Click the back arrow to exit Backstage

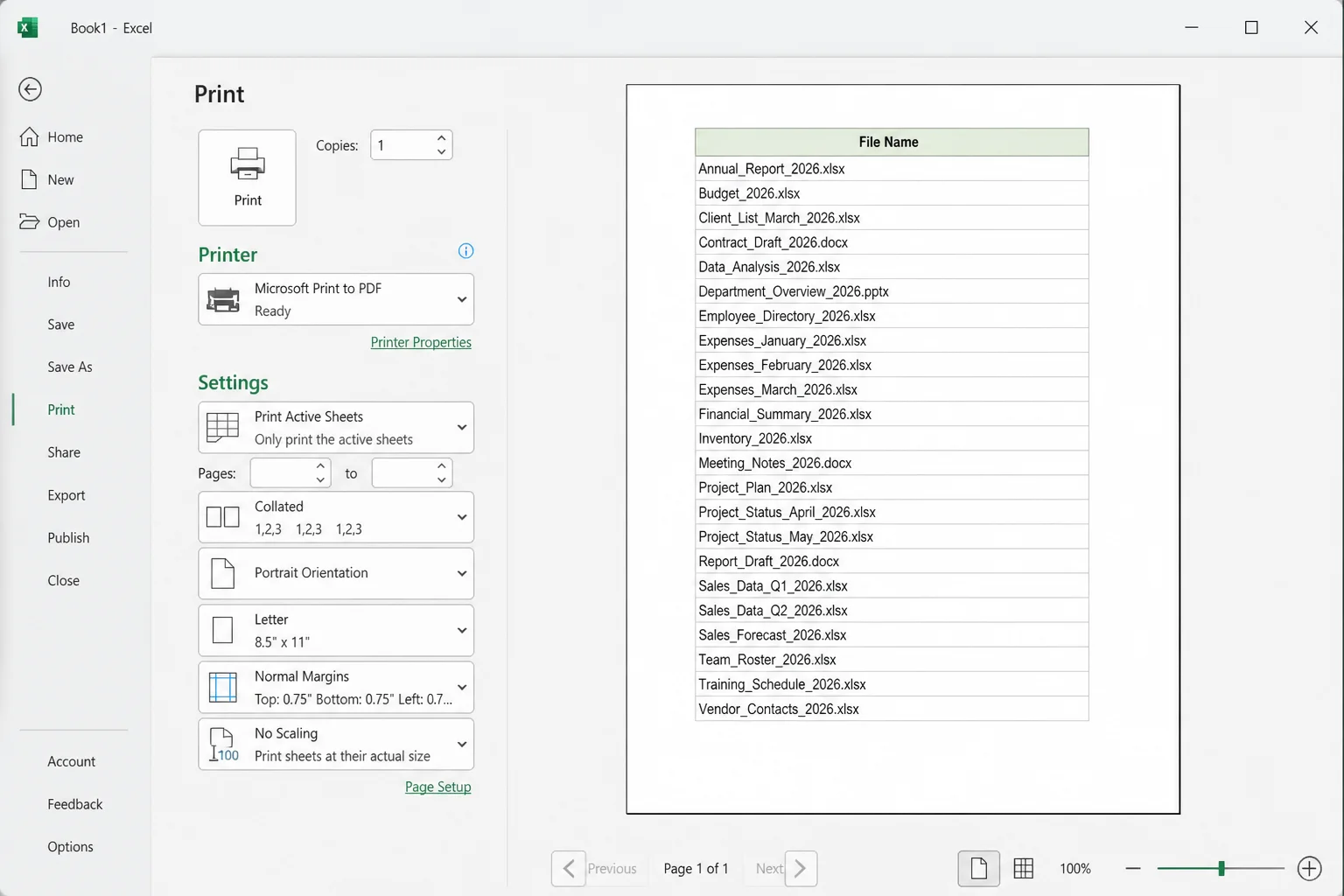[30, 89]
